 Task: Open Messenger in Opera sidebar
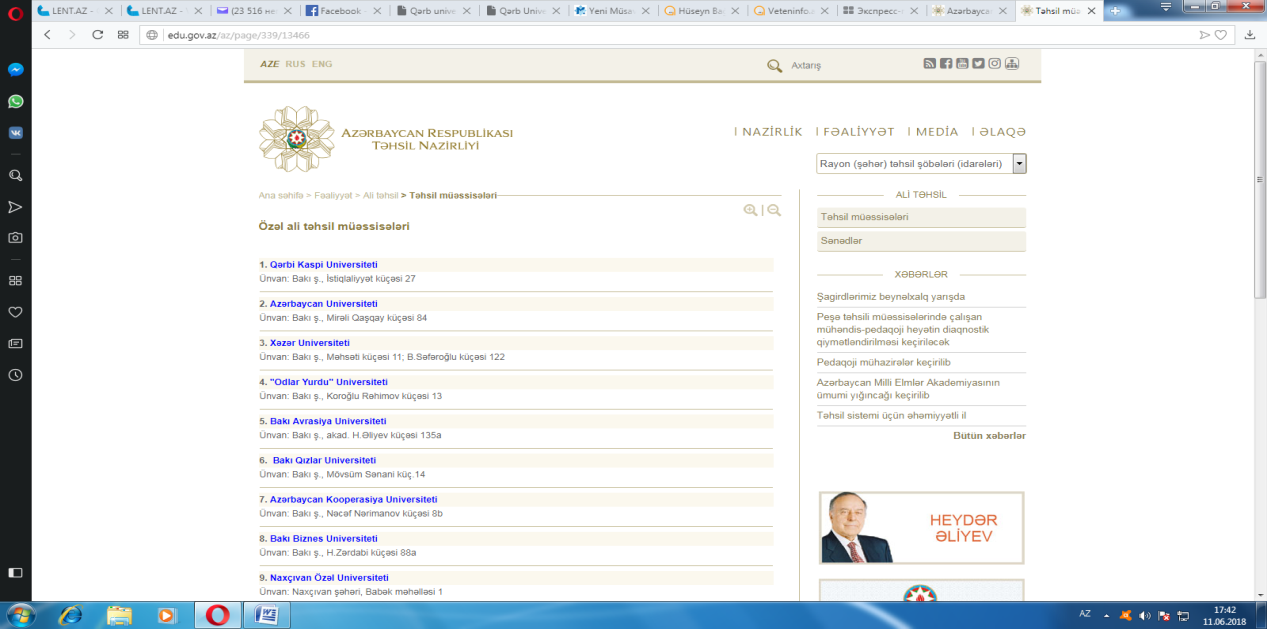(15, 70)
